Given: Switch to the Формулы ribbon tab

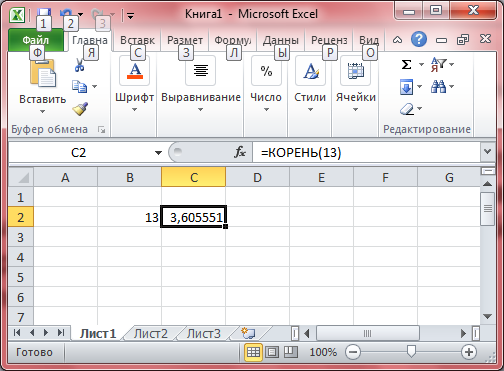Looking at the screenshot, I should (x=232, y=40).
